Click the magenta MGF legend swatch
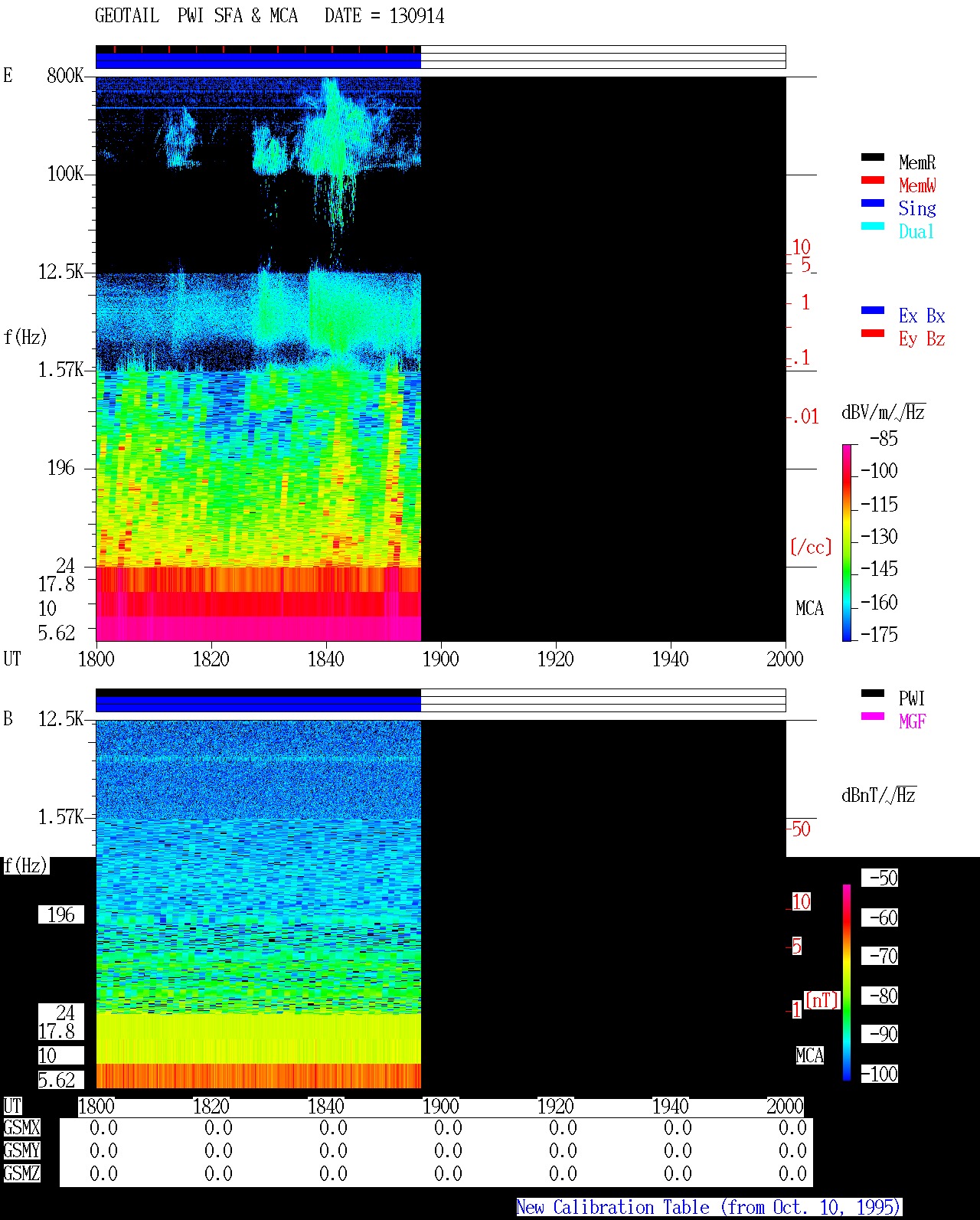980x1220 pixels. click(x=873, y=716)
